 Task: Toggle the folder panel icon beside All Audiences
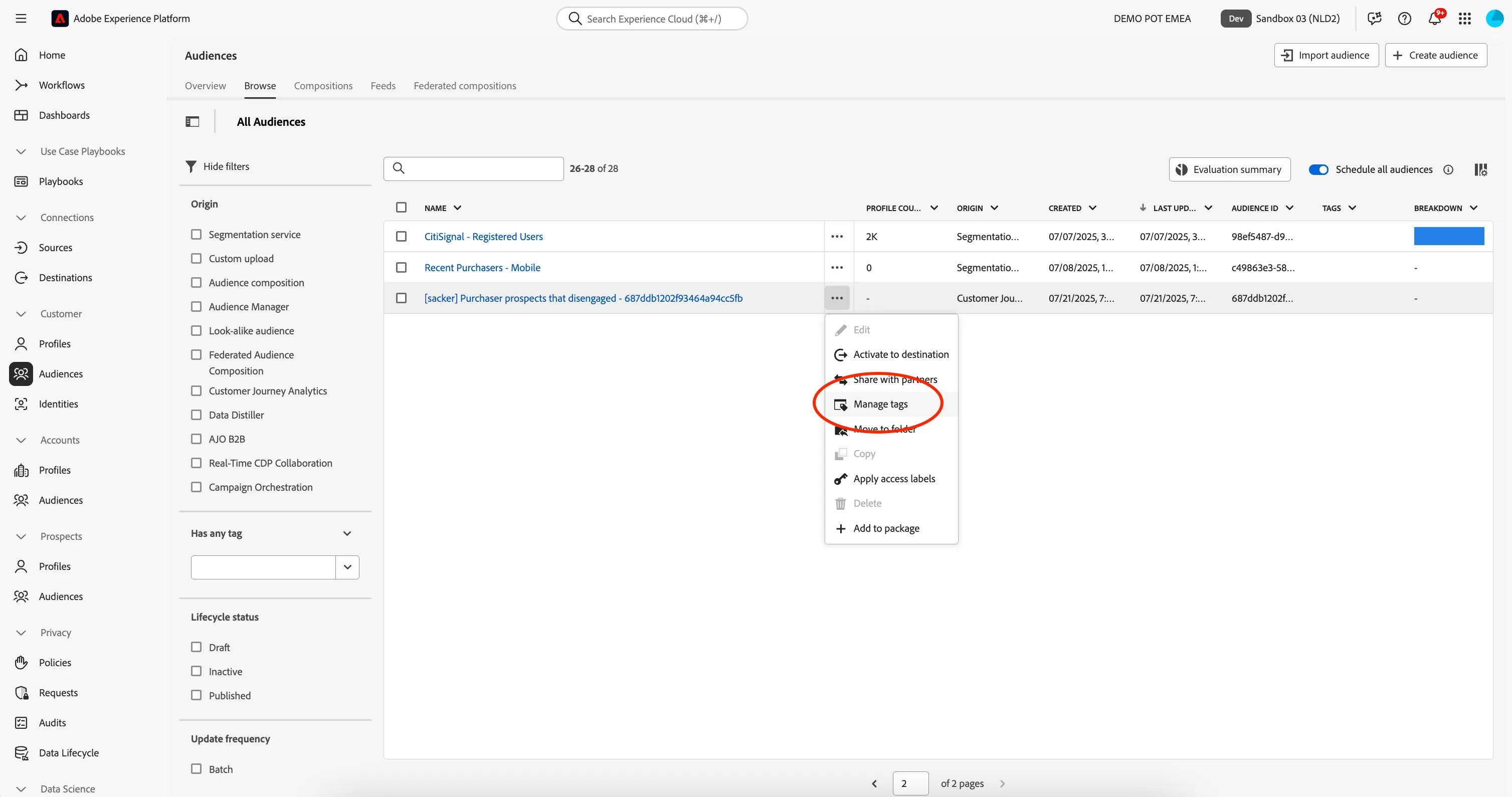coord(193,121)
